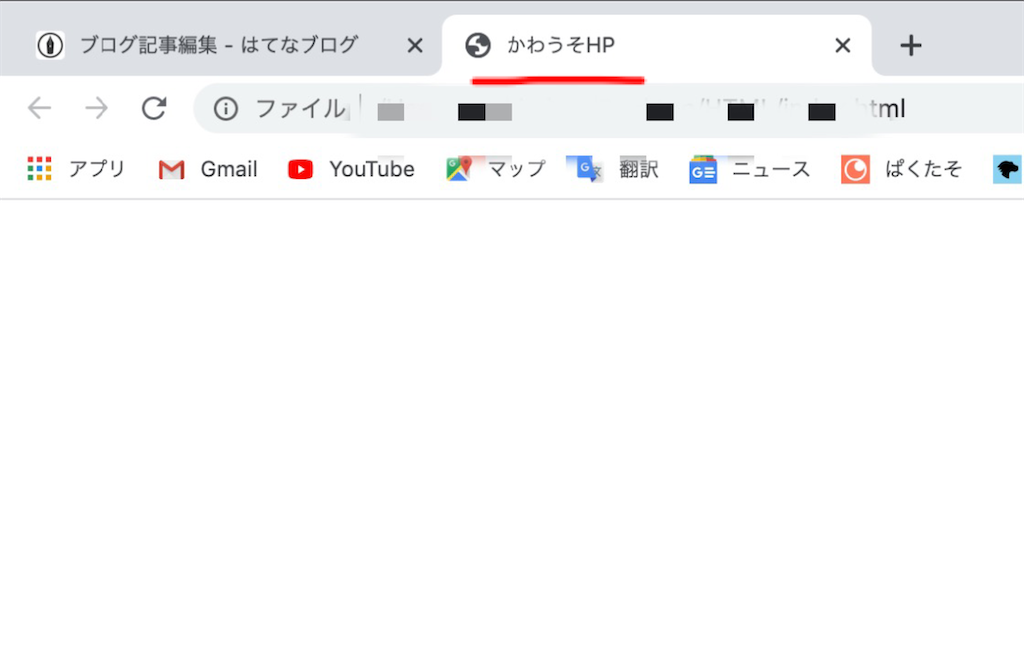Image resolution: width=1024 pixels, height=655 pixels.
Task: Click the Hatena Blog favicon on left tab
Action: (x=50, y=44)
